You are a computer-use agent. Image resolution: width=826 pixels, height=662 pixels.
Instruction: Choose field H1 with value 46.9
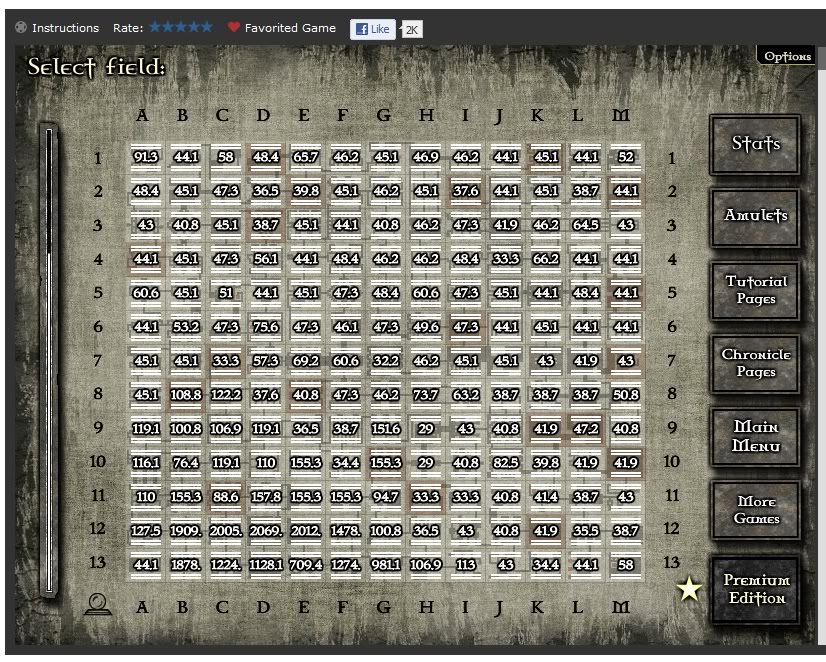[426, 157]
